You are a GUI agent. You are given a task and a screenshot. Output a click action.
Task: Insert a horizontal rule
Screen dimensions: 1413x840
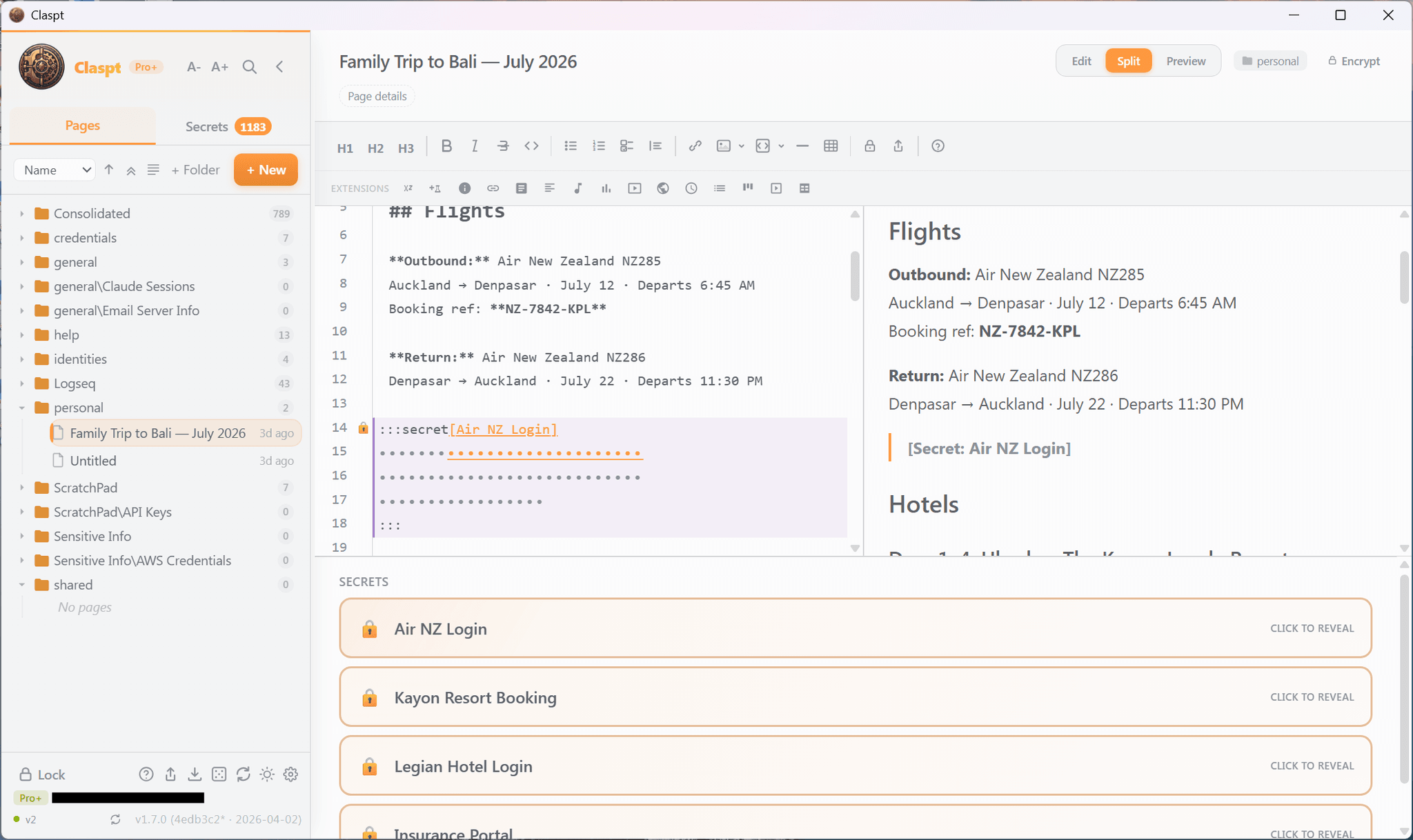pos(802,146)
